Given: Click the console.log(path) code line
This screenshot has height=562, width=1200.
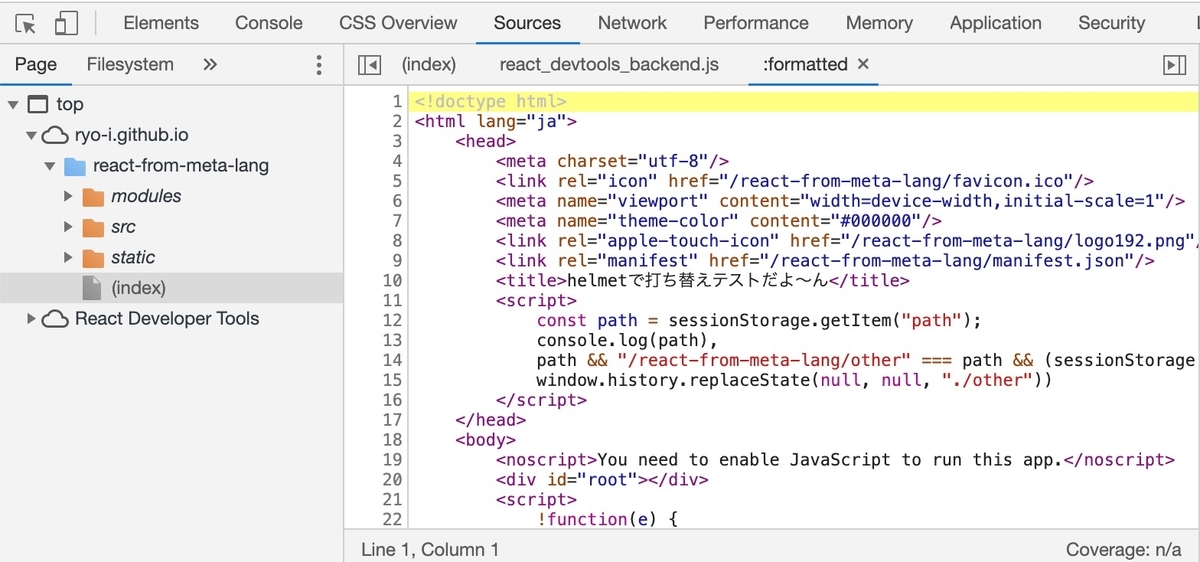Looking at the screenshot, I should [627, 340].
